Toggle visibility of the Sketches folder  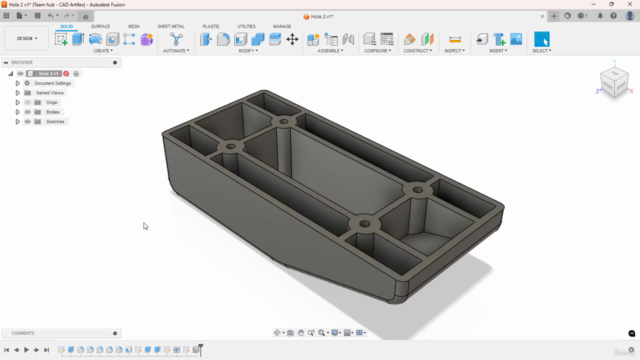(x=28, y=122)
